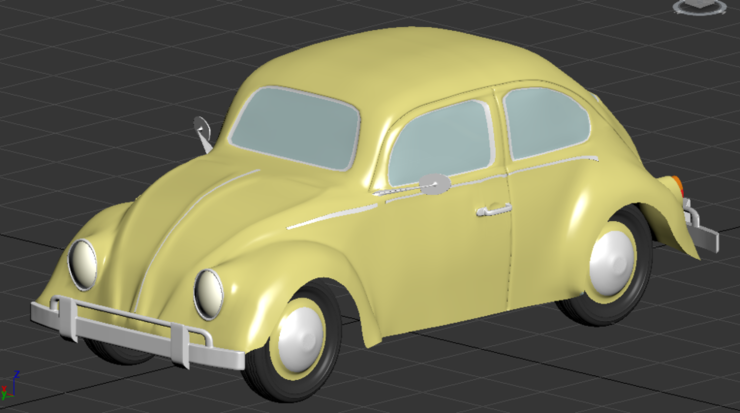Click the ViewCube compass ring
Viewport: 740px width, 413px height.
pyautogui.click(x=702, y=7)
